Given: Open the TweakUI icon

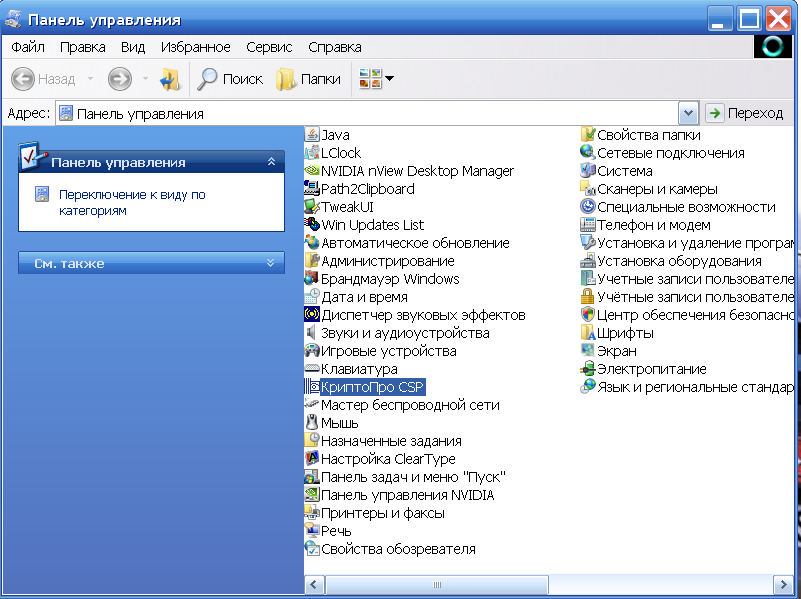Looking at the screenshot, I should [x=312, y=207].
